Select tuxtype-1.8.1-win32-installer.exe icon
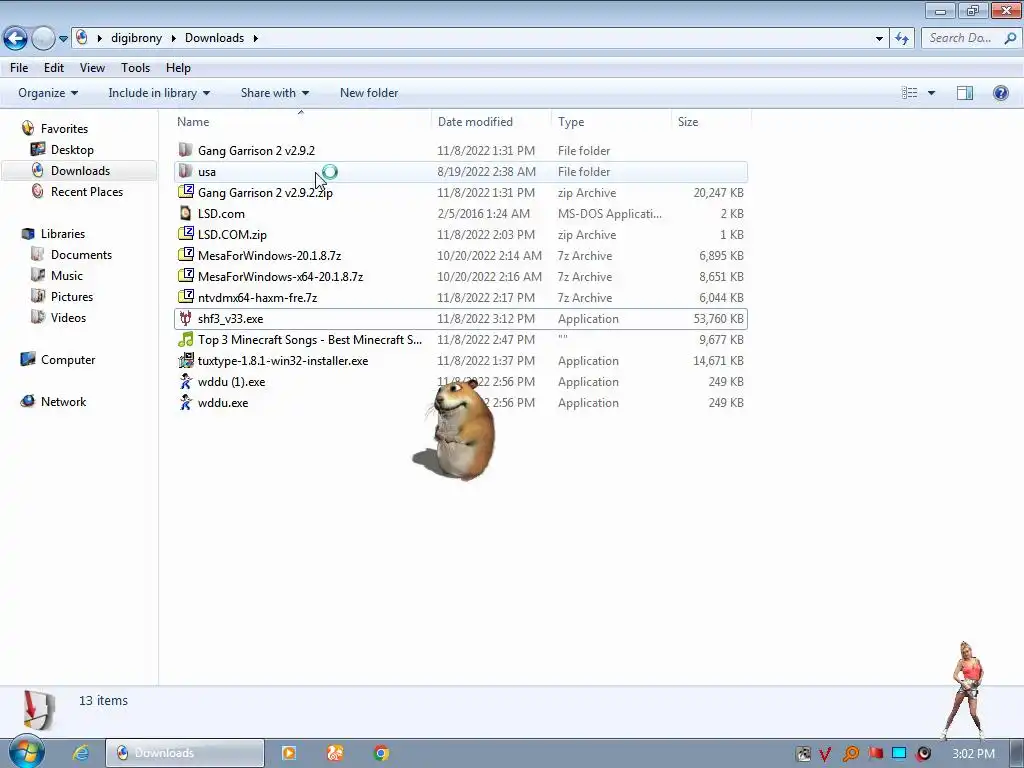The width and height of the screenshot is (1024, 768). (186, 360)
